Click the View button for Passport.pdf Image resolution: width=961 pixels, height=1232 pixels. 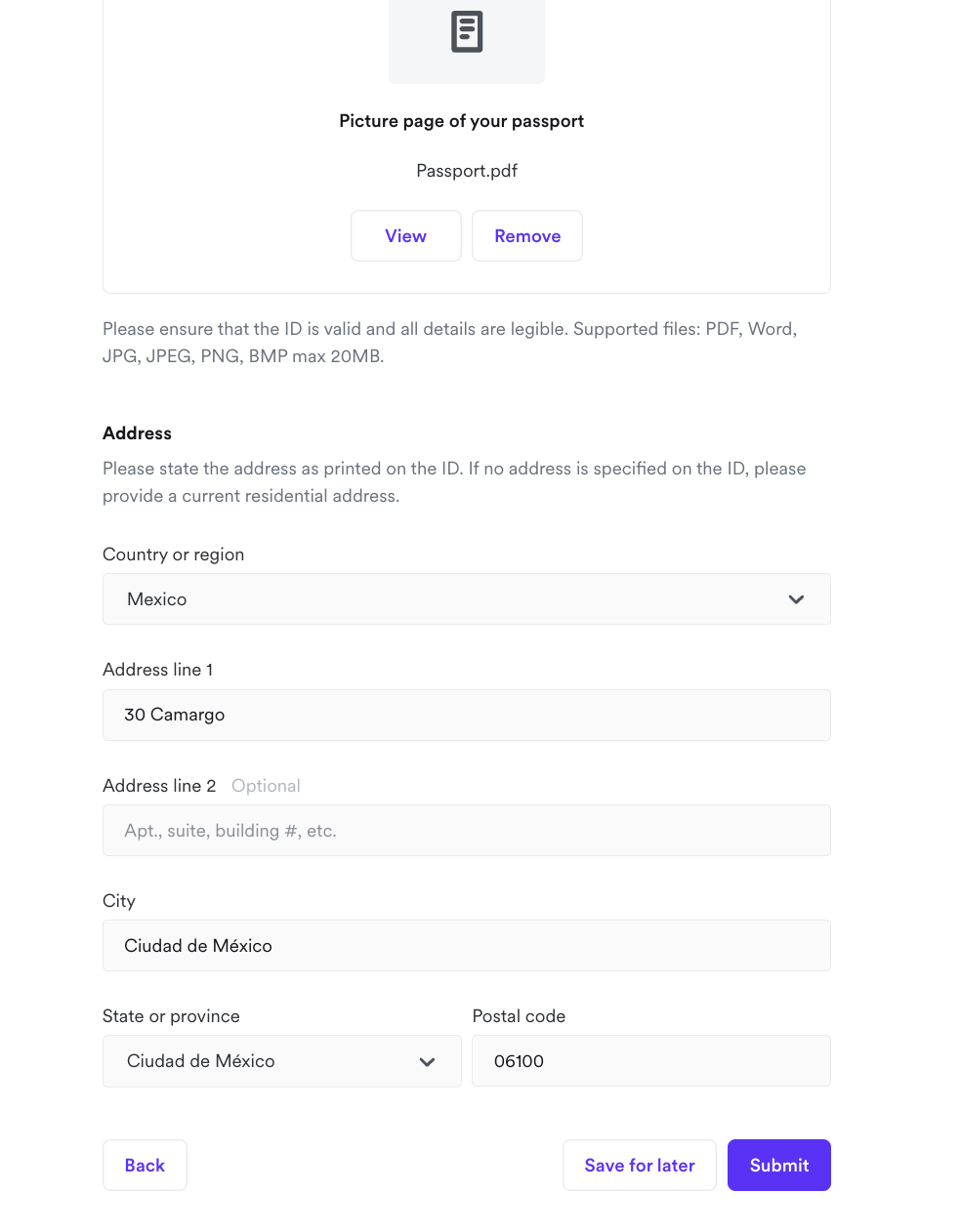pos(405,236)
